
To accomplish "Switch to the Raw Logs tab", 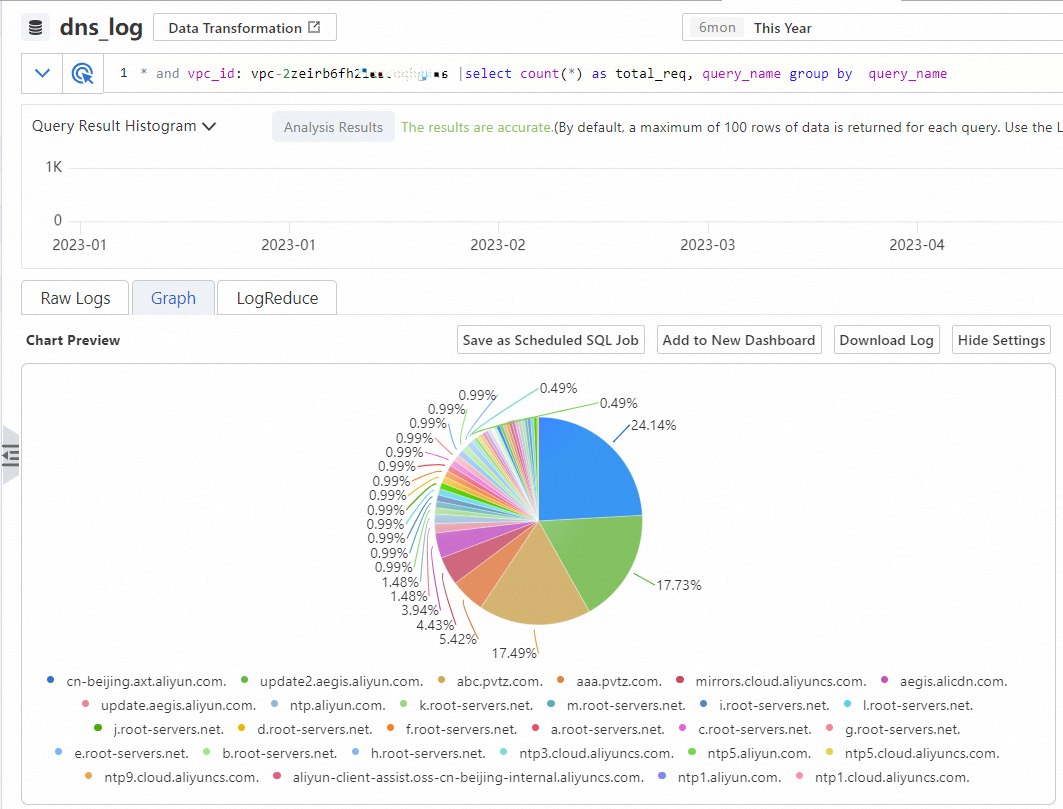I will [x=75, y=298].
